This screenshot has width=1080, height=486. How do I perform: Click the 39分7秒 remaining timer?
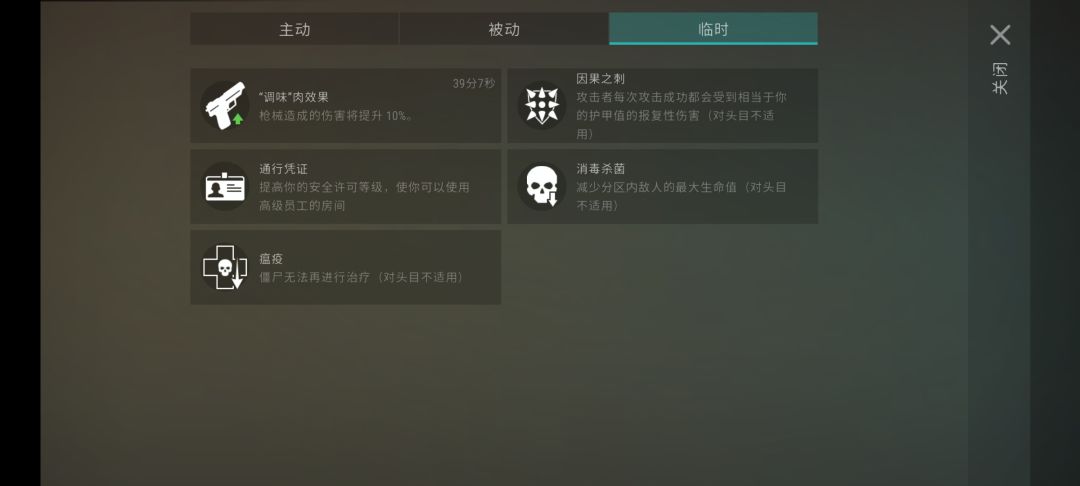pos(474,83)
